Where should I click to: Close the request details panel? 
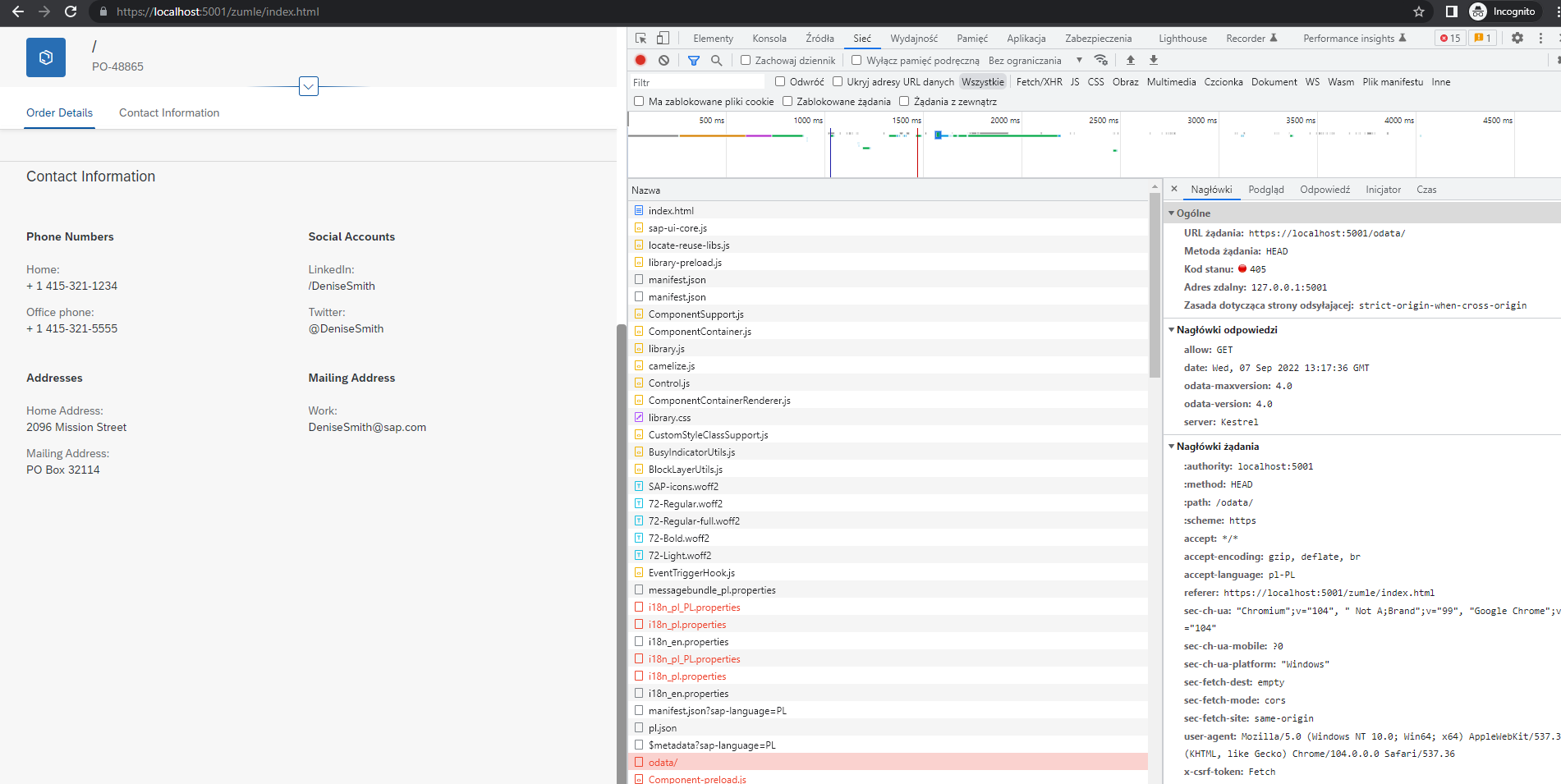[x=1174, y=189]
